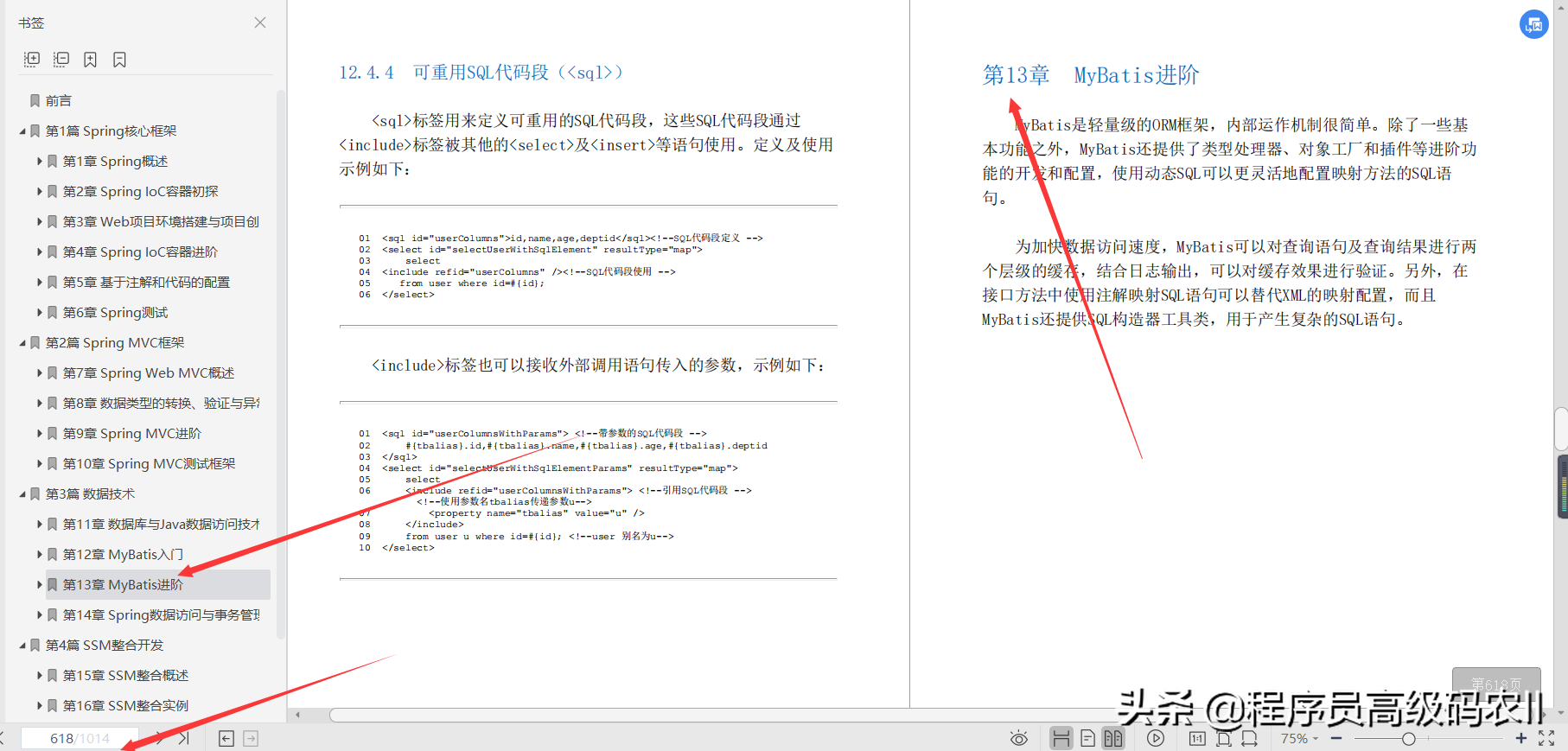The width and height of the screenshot is (1568, 751).
Task: Go back to previous view
Action: (226, 738)
